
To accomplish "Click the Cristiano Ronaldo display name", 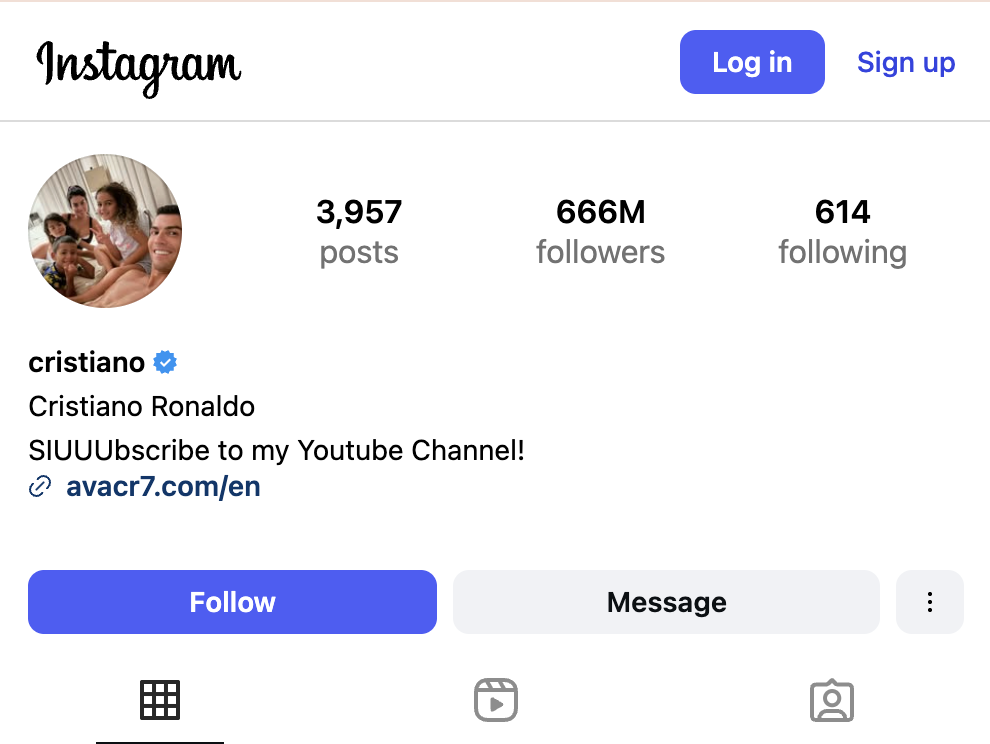I will [142, 407].
